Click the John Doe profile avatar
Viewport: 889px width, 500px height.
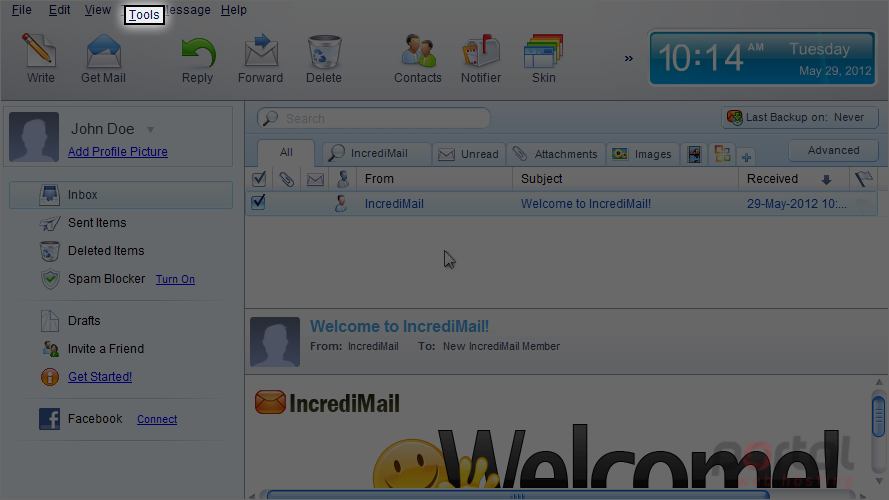pos(34,137)
